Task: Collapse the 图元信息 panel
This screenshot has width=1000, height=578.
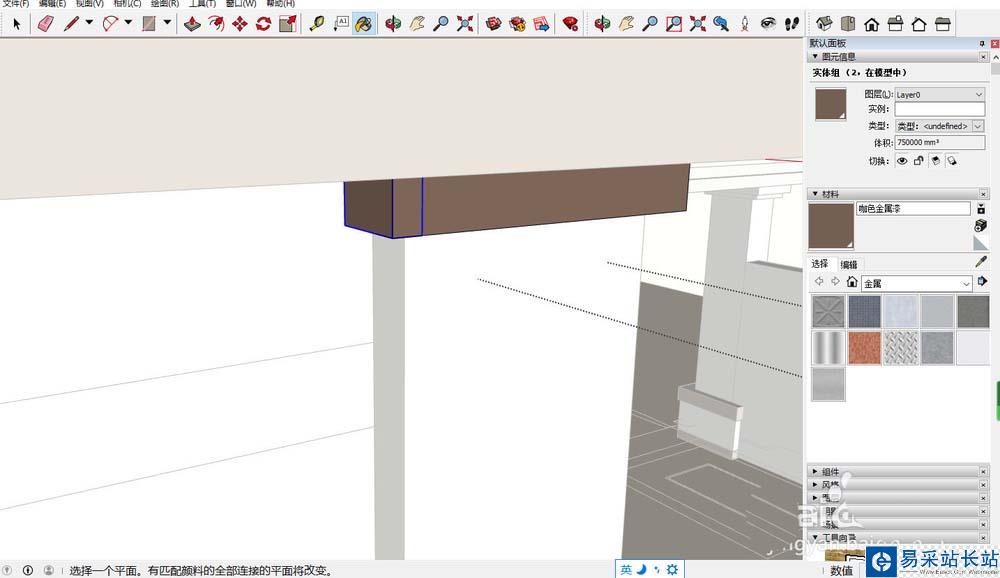Action: coord(815,57)
